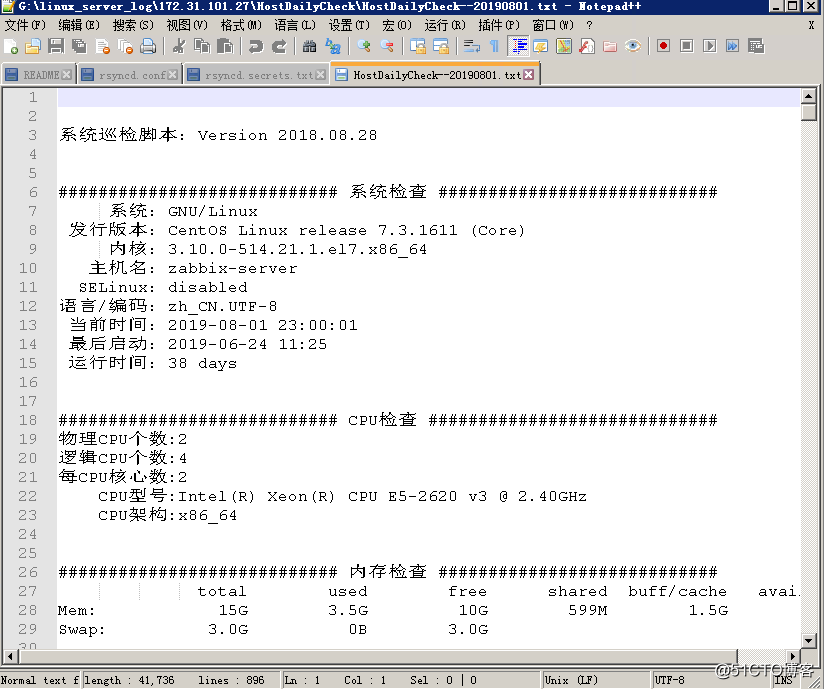The image size is (824, 689).
Task: Open the 窗口(W) menu
Action: (x=553, y=25)
